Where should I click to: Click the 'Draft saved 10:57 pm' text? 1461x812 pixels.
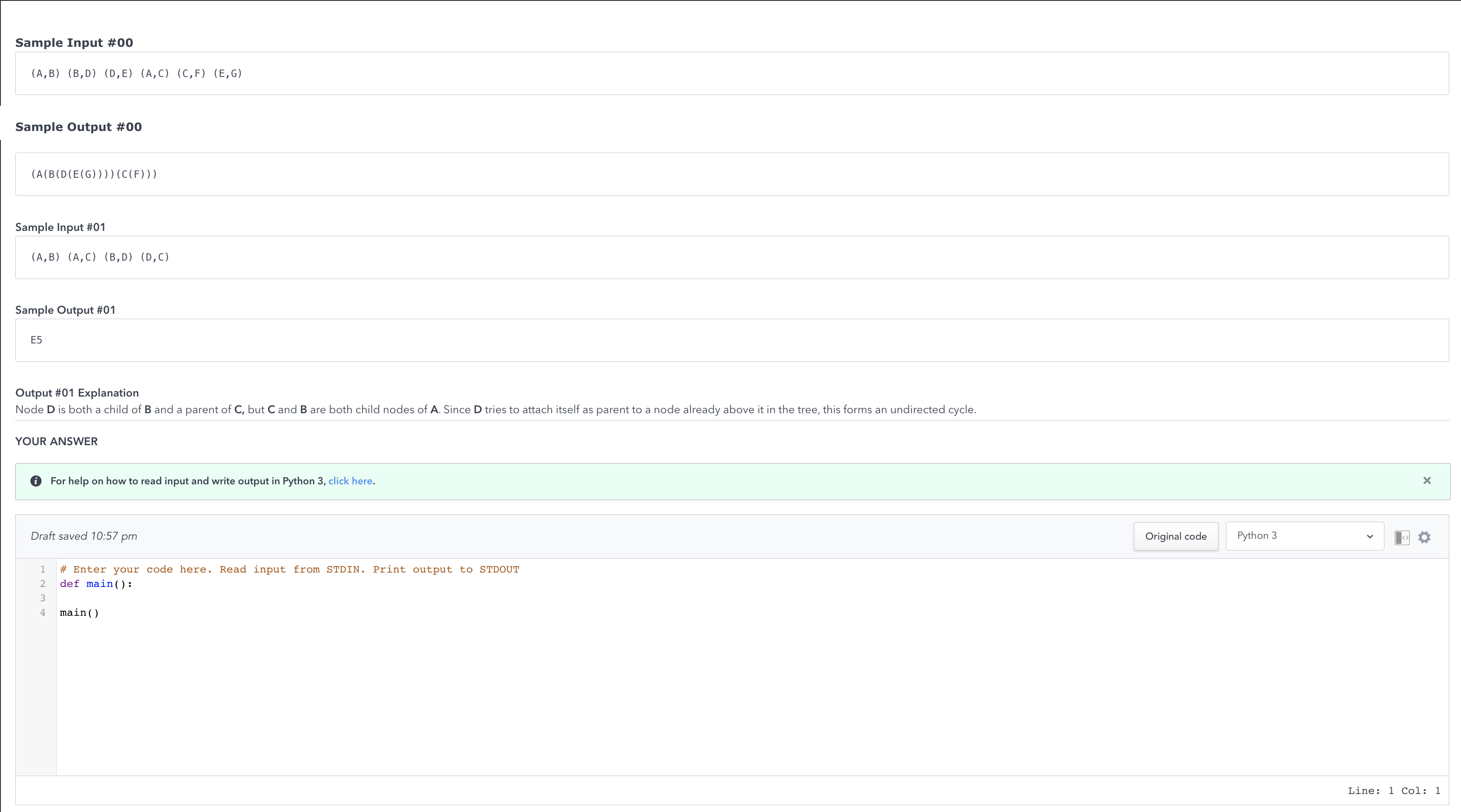click(84, 536)
